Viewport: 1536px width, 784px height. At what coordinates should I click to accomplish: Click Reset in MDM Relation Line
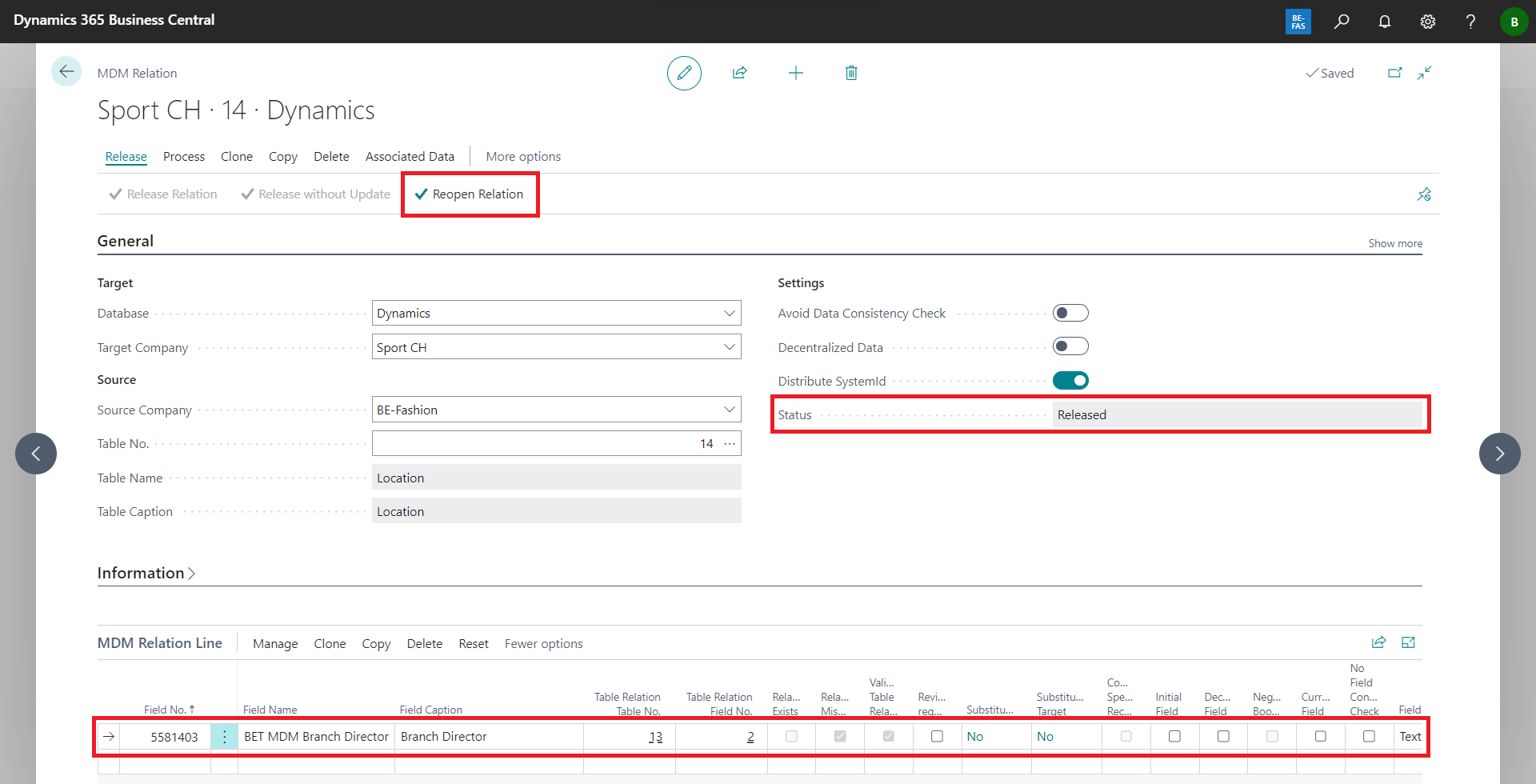pos(474,644)
